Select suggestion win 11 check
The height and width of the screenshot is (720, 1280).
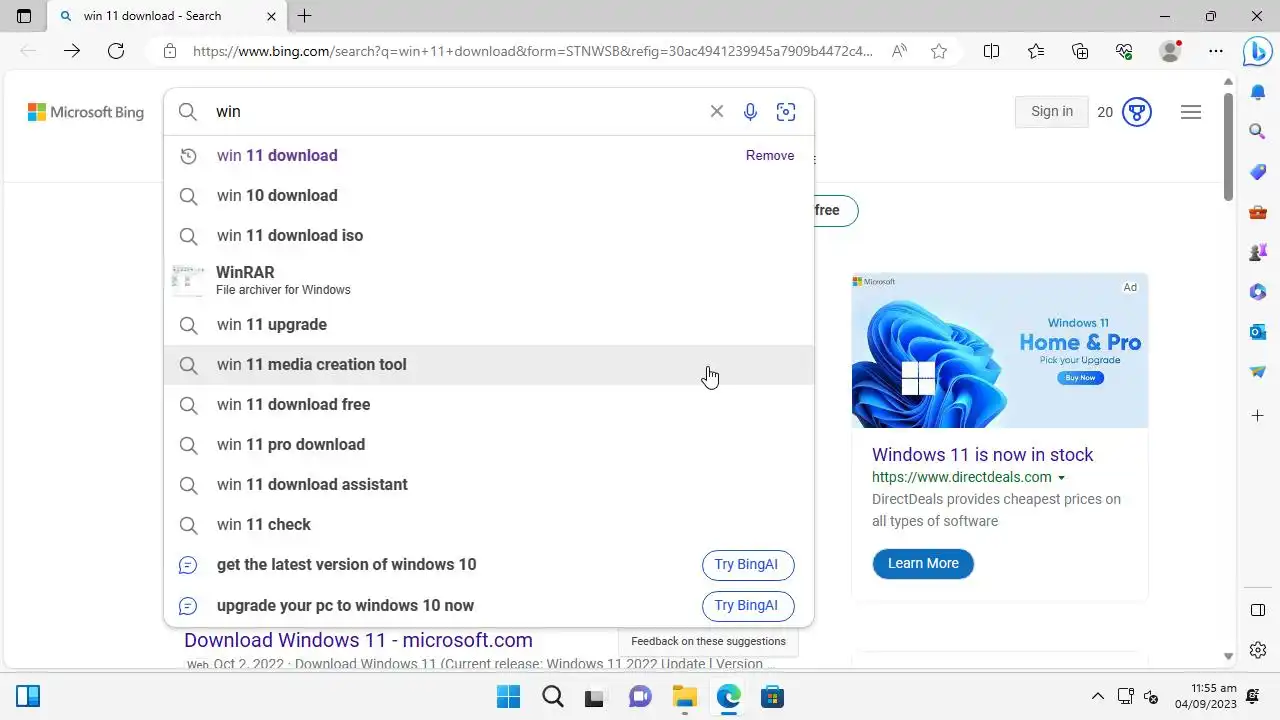click(x=489, y=524)
